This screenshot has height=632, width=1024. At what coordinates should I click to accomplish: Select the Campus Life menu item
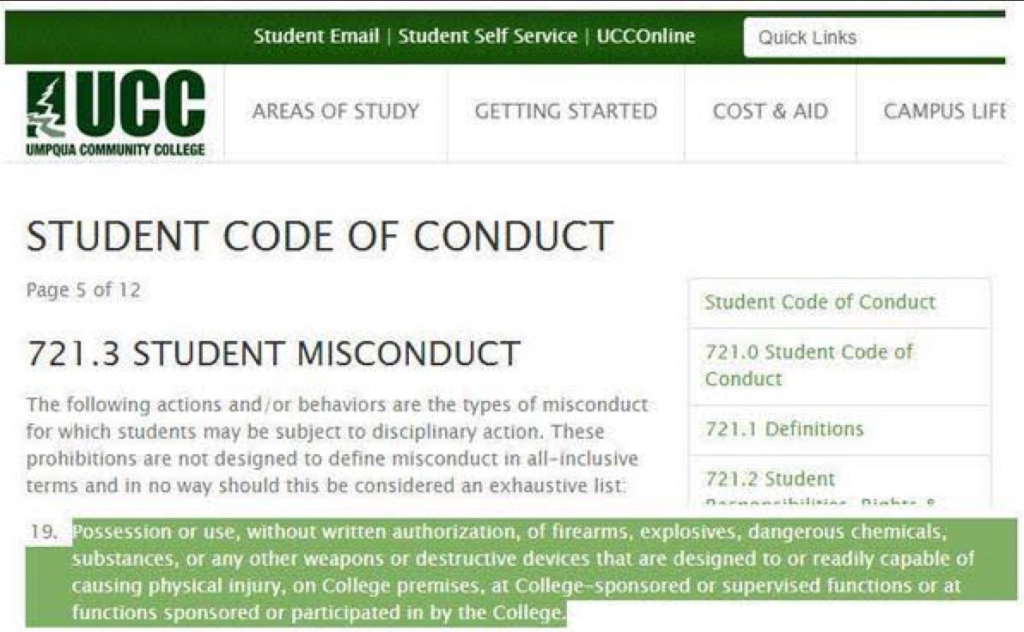[x=944, y=111]
